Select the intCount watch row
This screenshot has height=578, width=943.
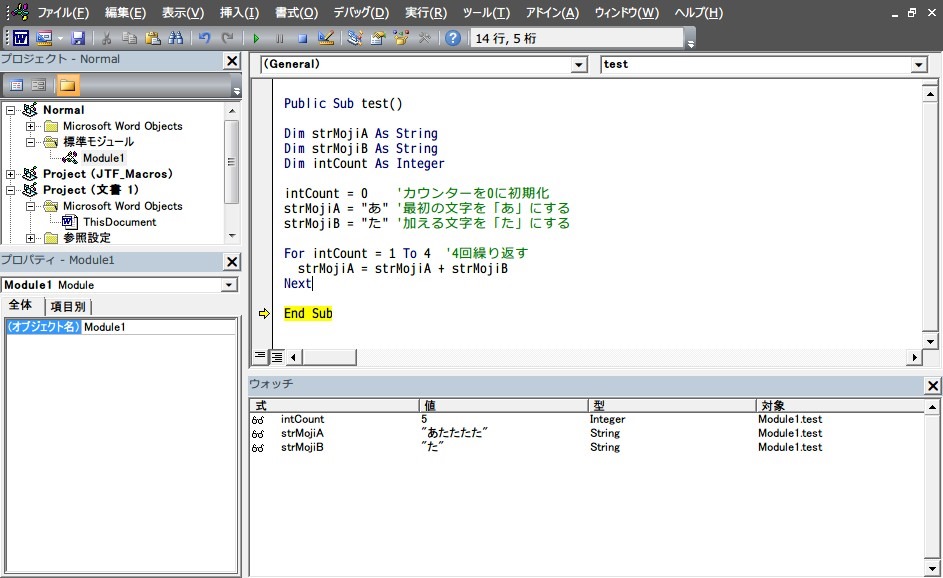[586, 419]
